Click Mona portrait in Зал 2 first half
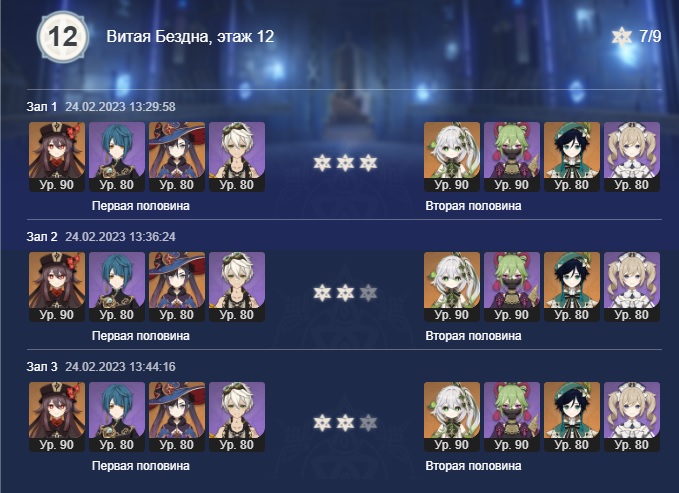This screenshot has height=493, width=679. point(177,286)
